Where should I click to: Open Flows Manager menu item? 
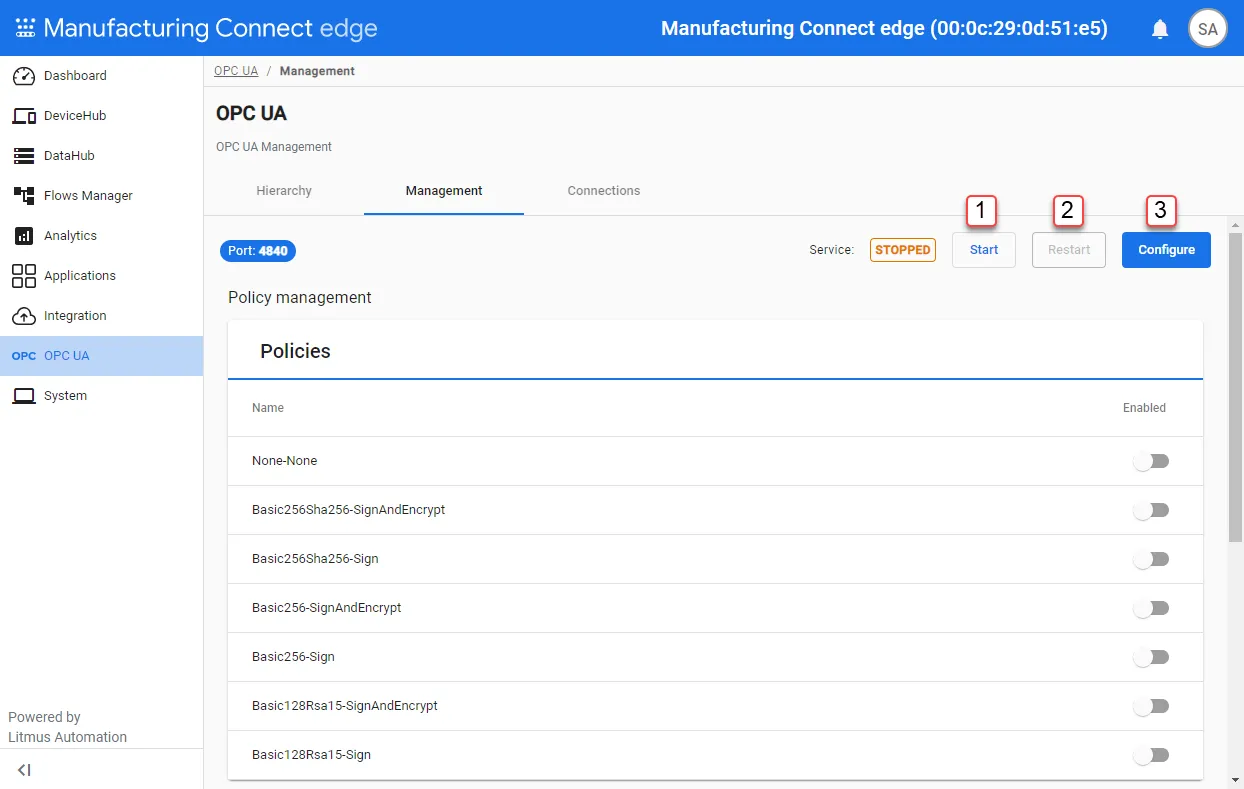(x=101, y=196)
